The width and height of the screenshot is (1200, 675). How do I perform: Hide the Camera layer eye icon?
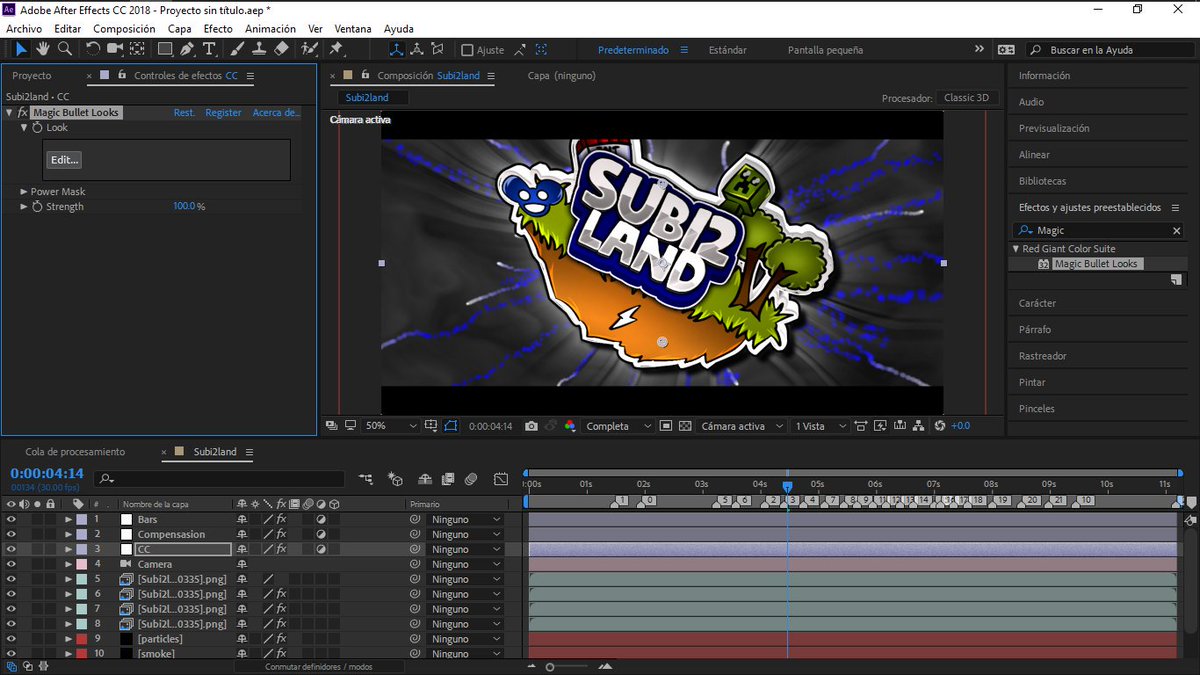tap(11, 564)
